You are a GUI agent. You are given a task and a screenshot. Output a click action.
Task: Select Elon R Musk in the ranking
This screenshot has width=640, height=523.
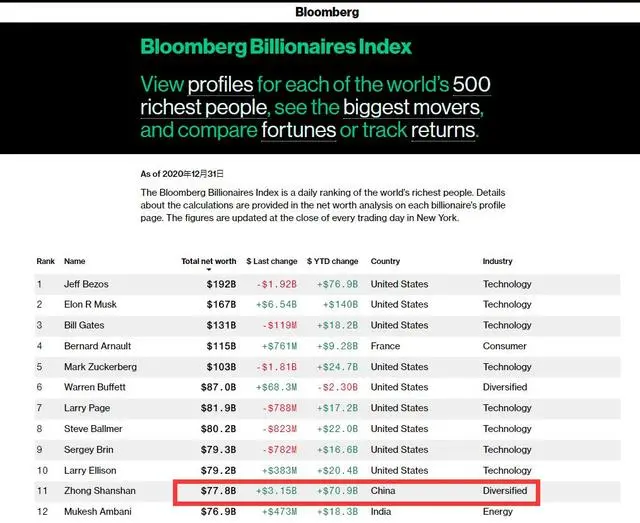tap(92, 304)
